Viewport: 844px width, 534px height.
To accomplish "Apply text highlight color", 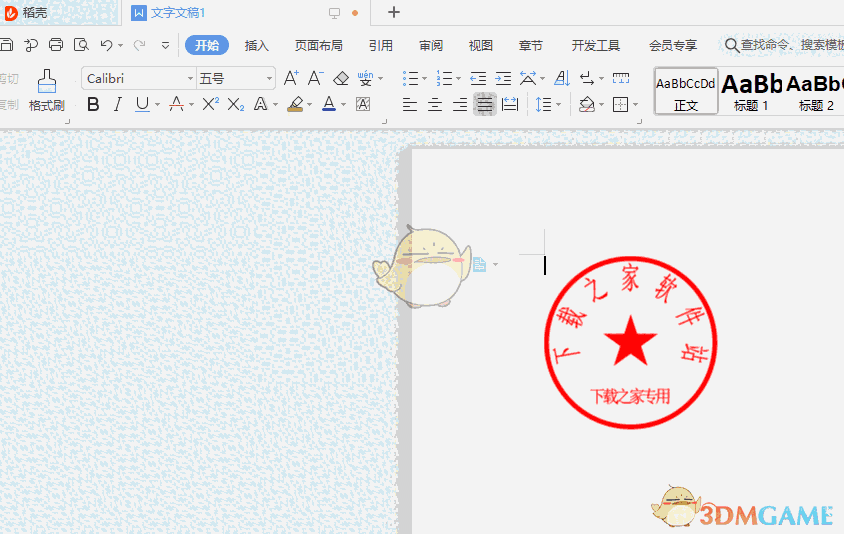I will (295, 104).
